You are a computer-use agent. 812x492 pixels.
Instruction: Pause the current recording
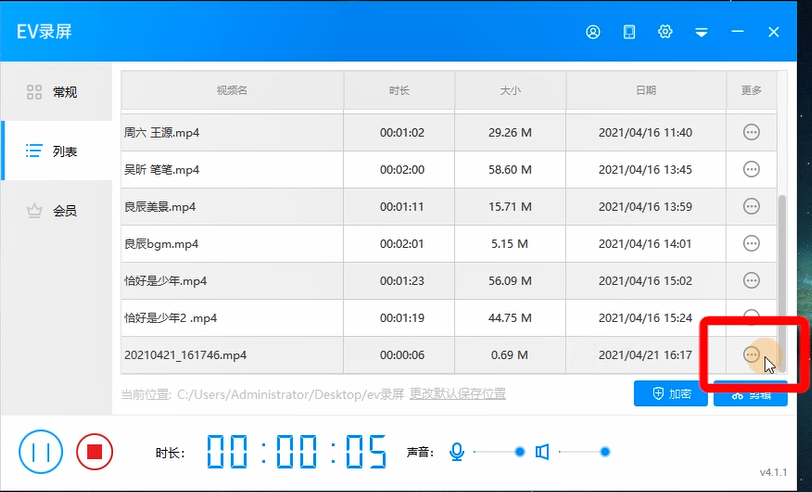click(x=41, y=452)
